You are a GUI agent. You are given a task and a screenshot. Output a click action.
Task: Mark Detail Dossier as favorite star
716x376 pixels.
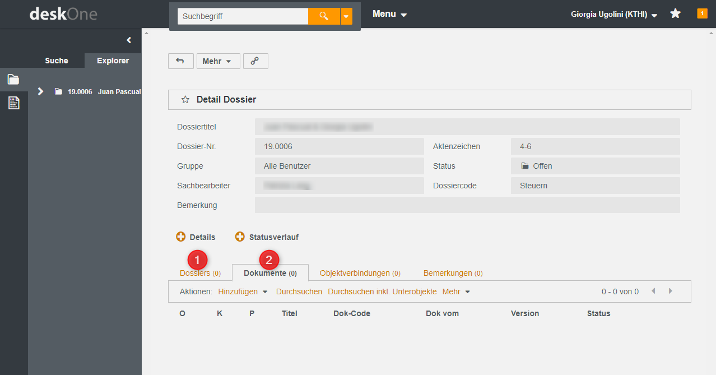(x=185, y=100)
